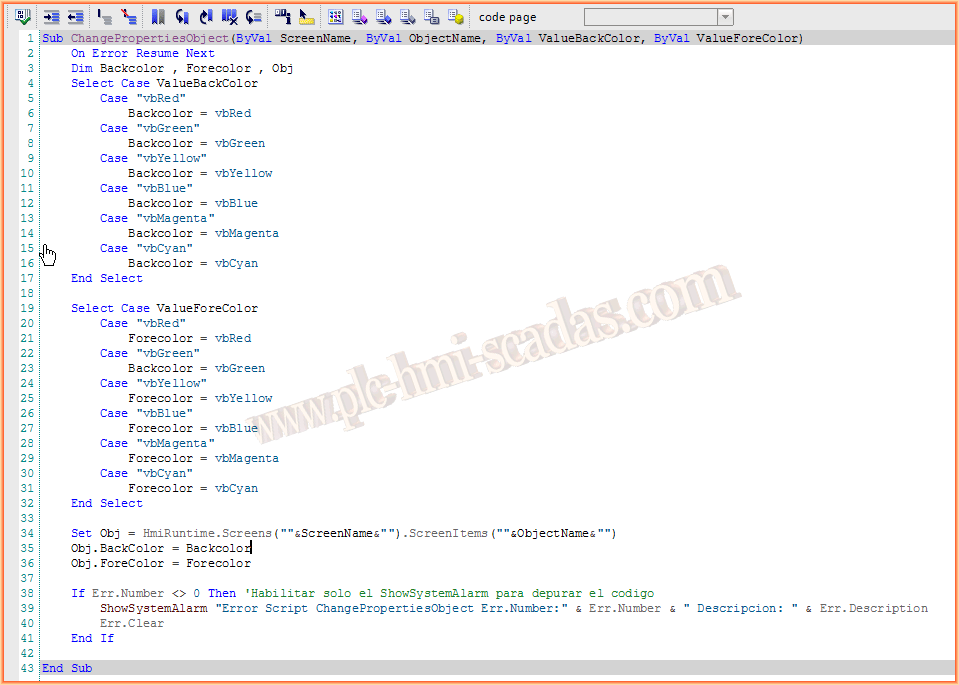Jump to the next bookmark

[x=182, y=17]
